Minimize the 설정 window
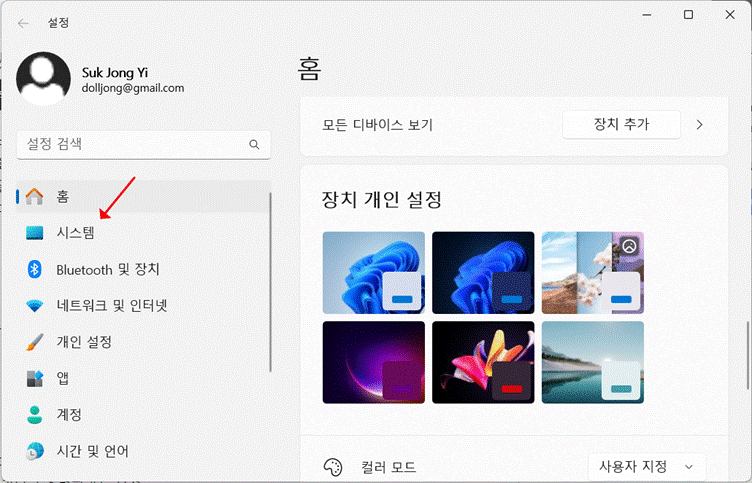 click(x=647, y=15)
